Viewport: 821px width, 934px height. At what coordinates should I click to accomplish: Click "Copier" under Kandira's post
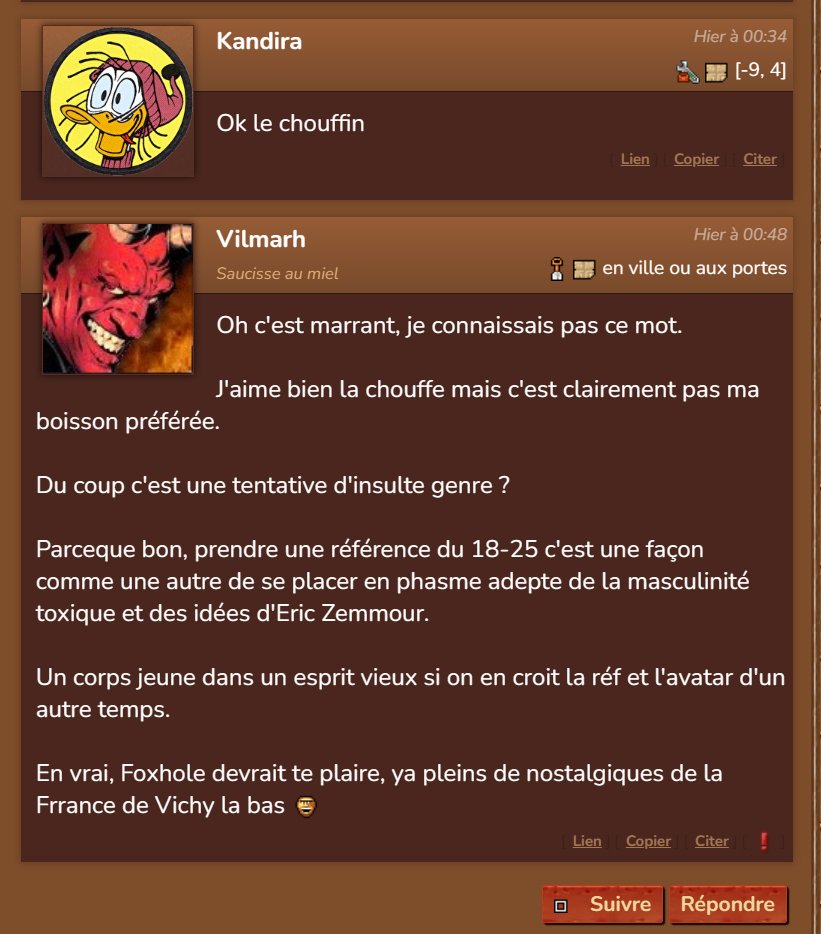click(x=696, y=159)
